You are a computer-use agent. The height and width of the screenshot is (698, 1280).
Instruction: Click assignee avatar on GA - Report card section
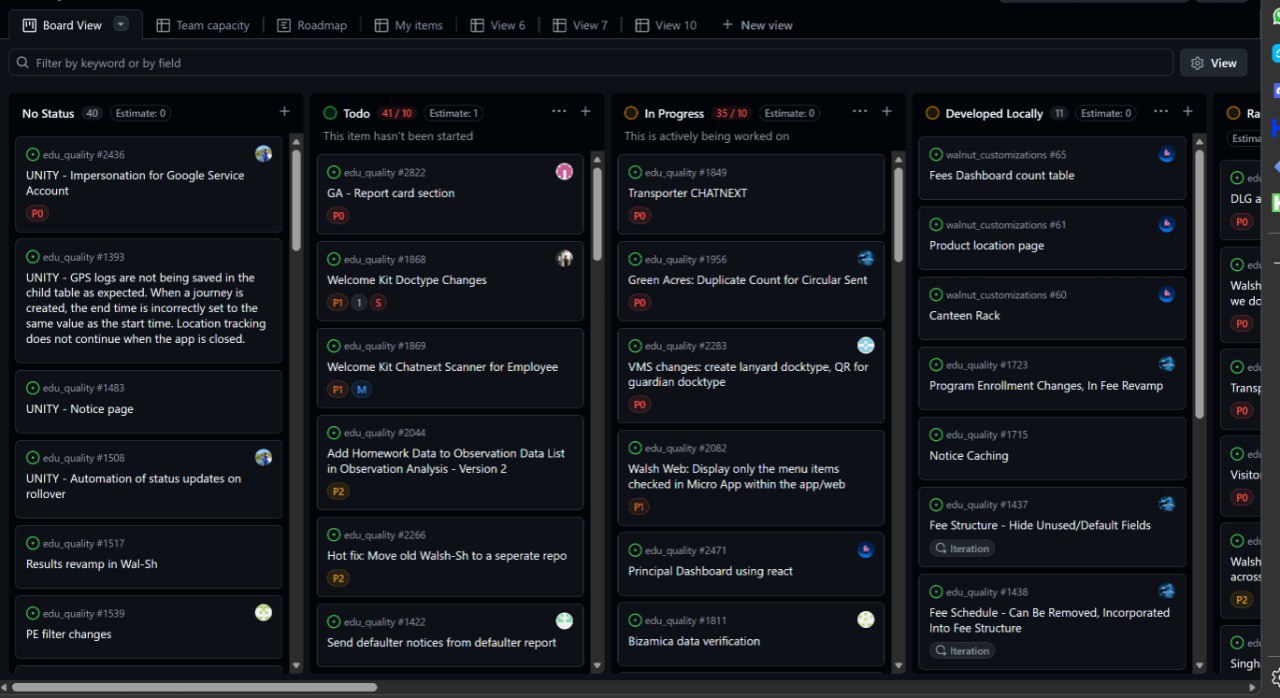coord(564,172)
